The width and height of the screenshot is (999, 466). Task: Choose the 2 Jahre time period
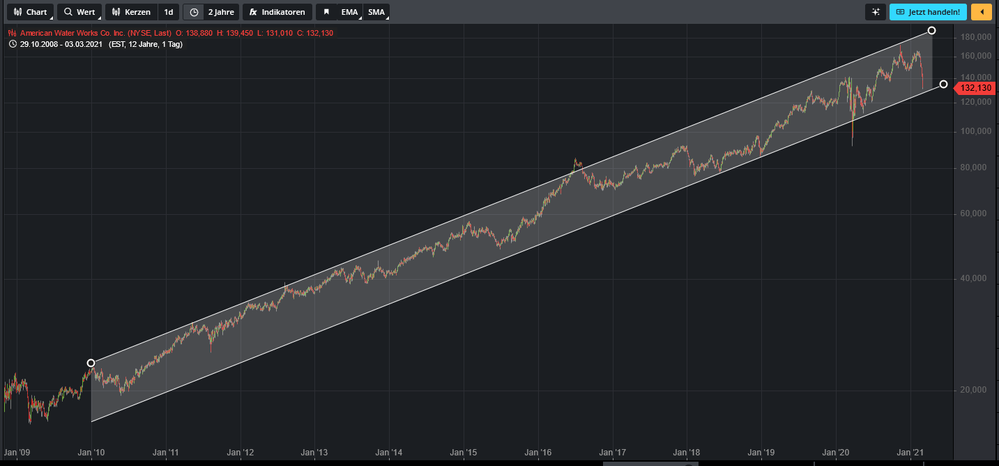220,12
